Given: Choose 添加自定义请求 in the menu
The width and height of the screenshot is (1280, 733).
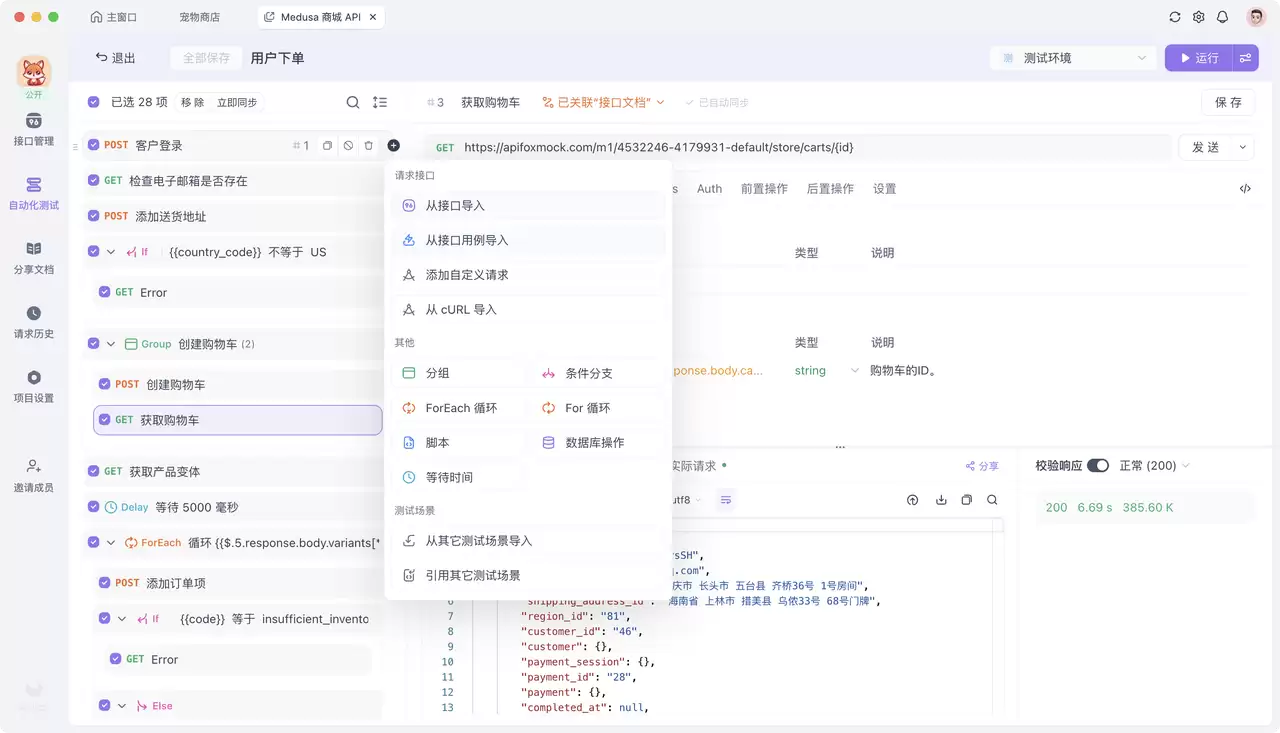Looking at the screenshot, I should point(528,275).
